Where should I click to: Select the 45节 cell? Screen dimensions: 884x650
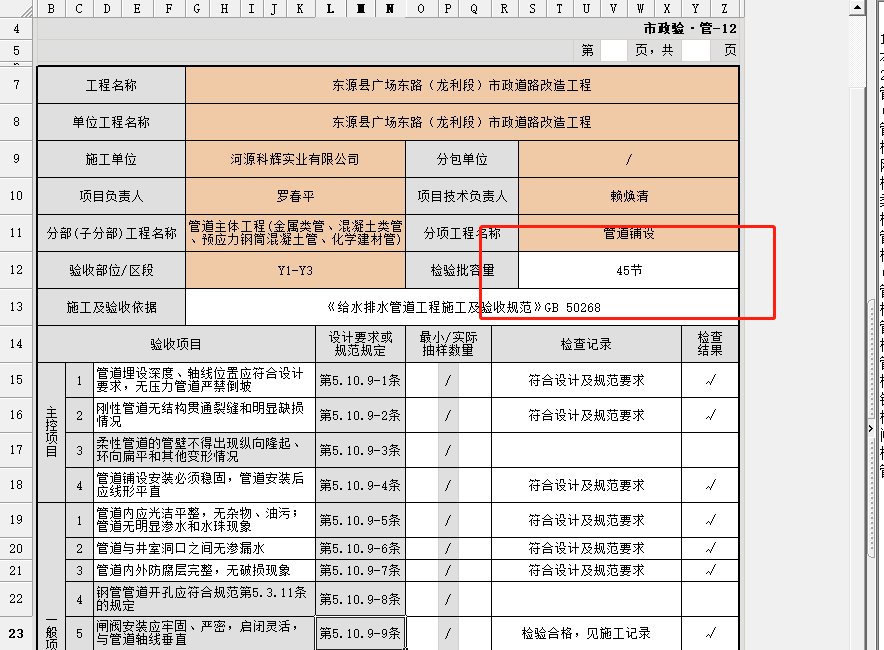[629, 270]
